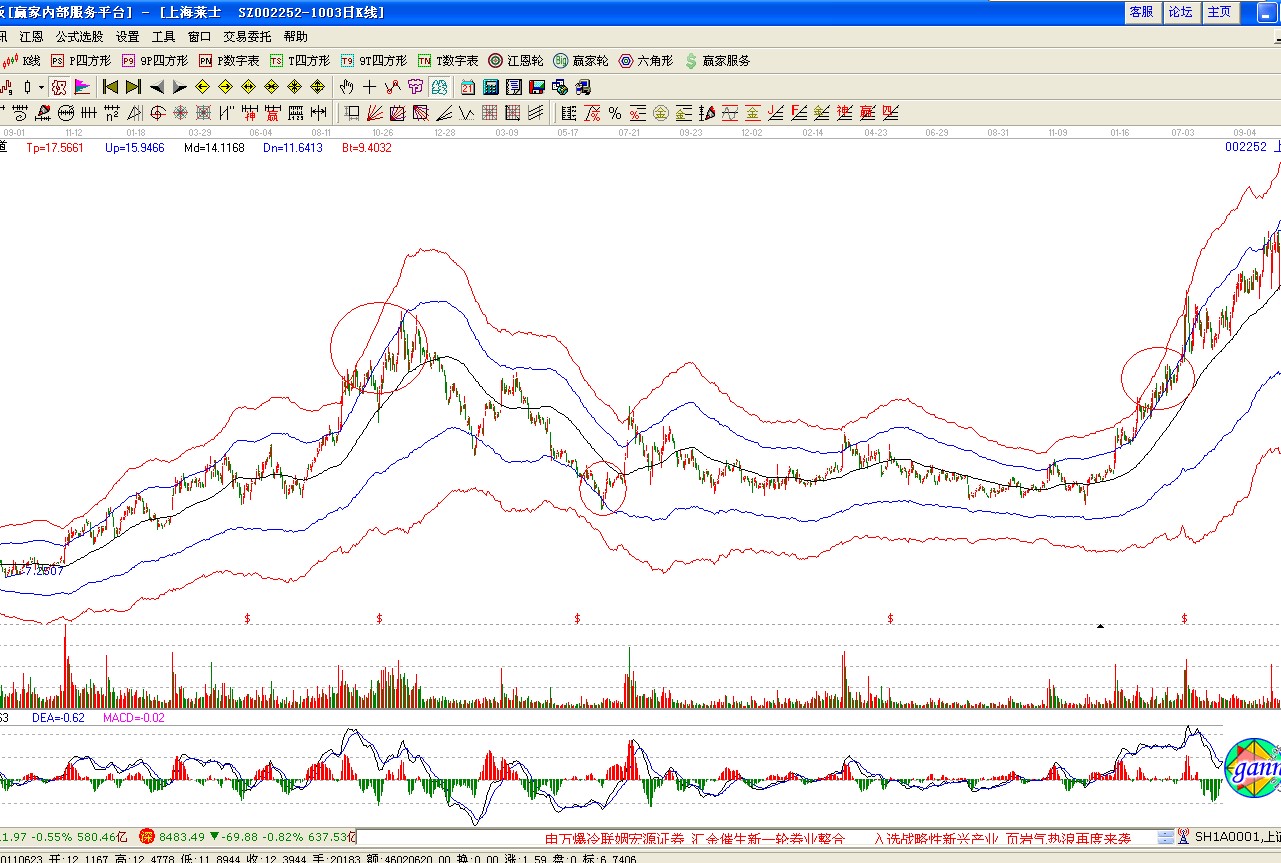This screenshot has height=863, width=1281.
Task: Select the hand pan tool
Action: pos(347,87)
